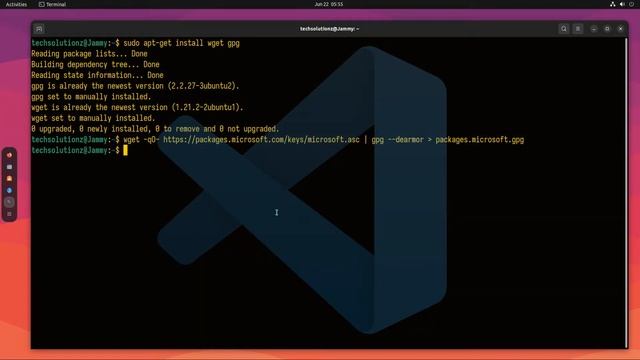Open the terminal hamburger menu
Viewport: 640px width, 360px height.
tap(578, 29)
